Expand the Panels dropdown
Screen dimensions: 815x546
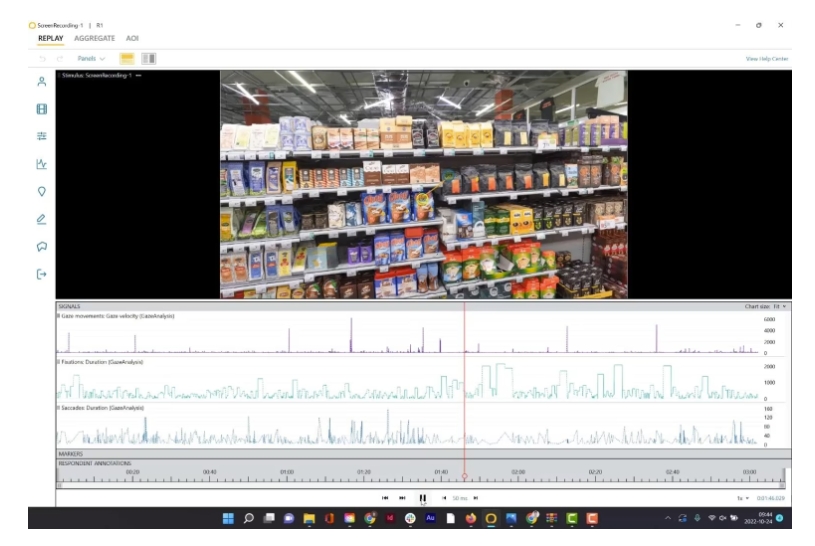(x=92, y=59)
